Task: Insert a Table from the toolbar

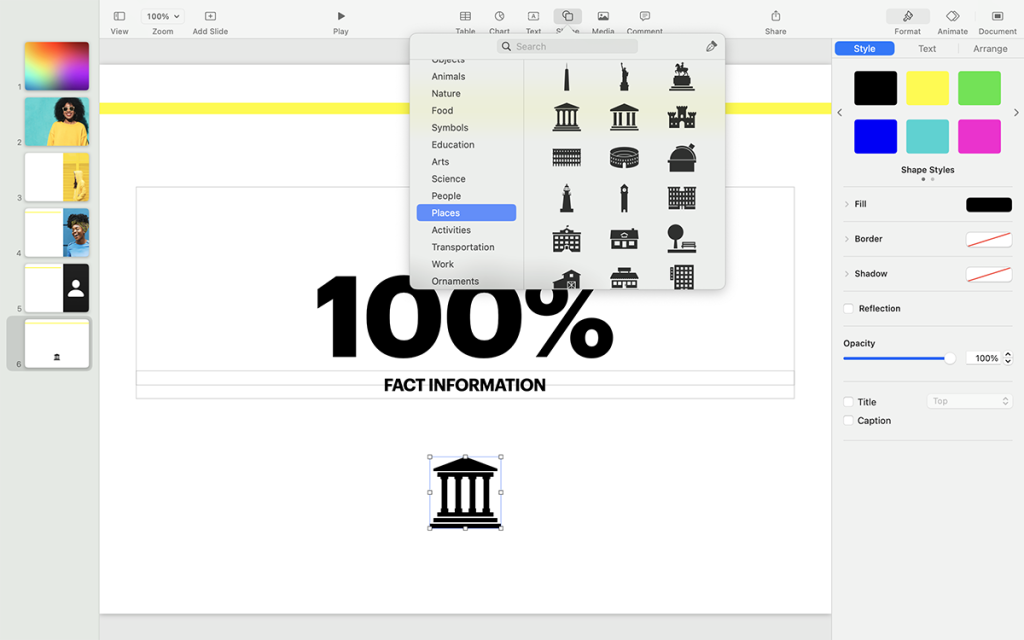Action: [x=464, y=17]
